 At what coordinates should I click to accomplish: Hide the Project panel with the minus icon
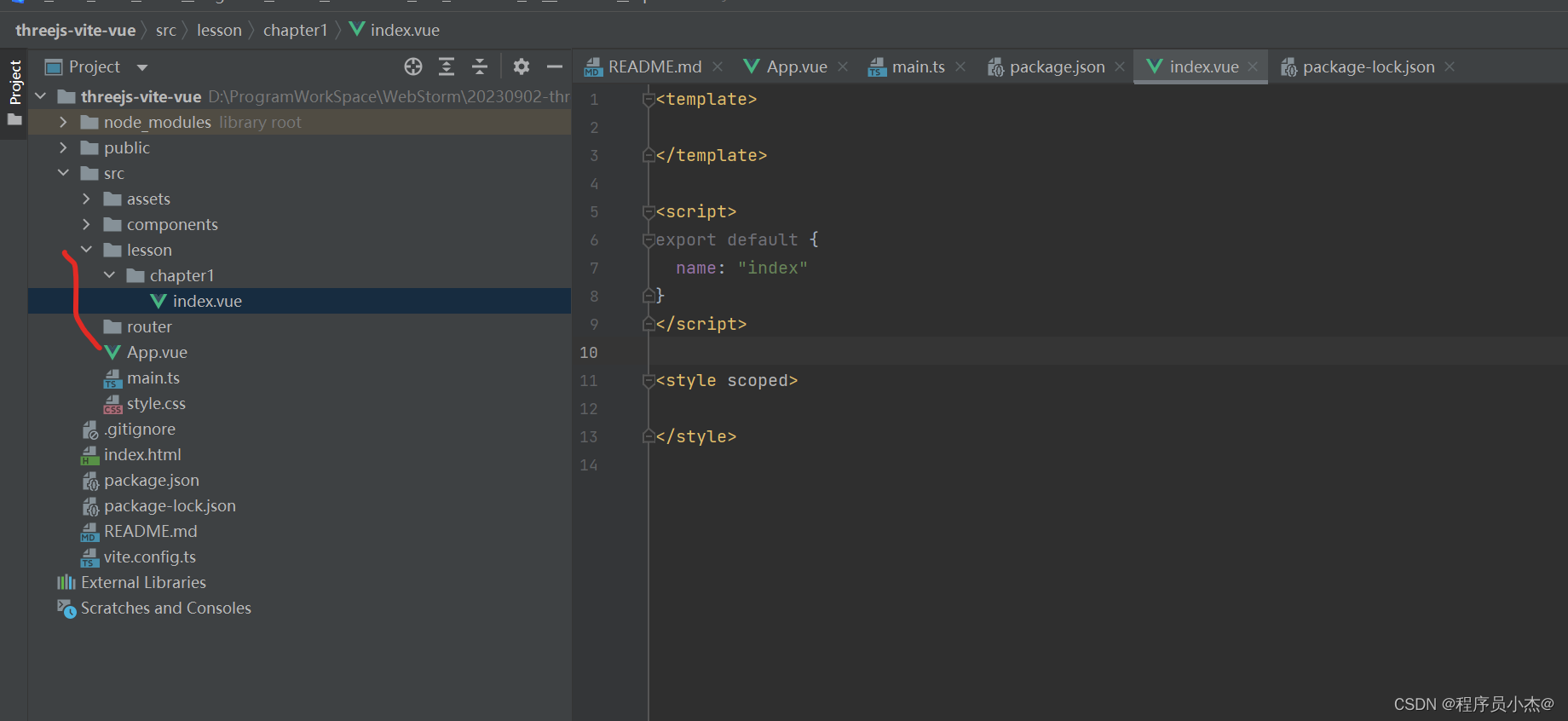point(555,66)
